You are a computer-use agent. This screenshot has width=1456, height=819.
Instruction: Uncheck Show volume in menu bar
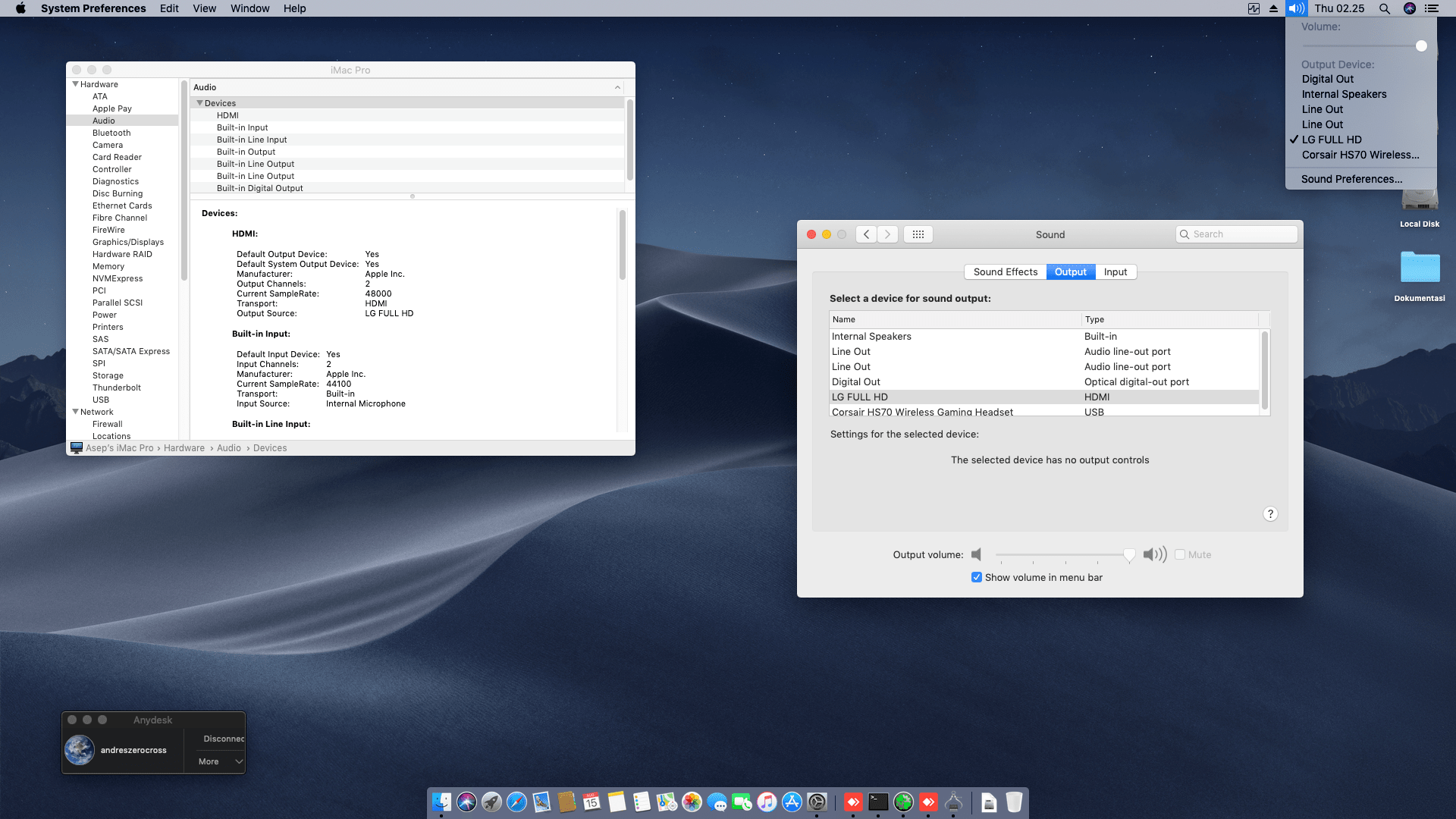977,577
